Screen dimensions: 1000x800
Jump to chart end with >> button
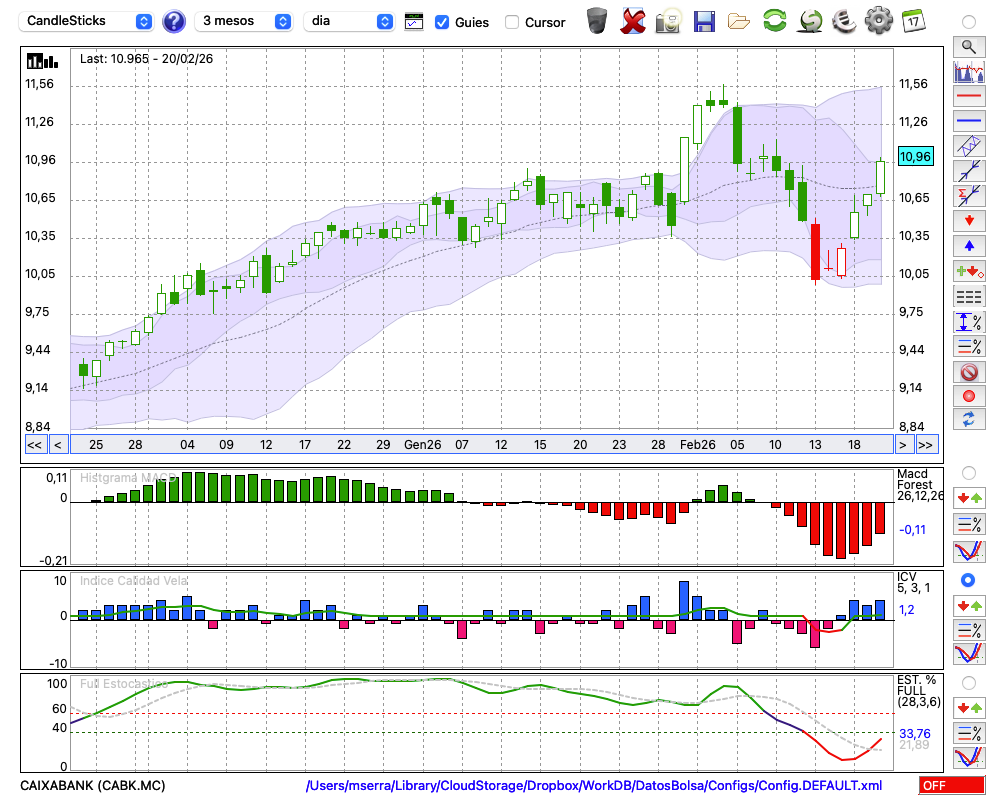pyautogui.click(x=927, y=445)
